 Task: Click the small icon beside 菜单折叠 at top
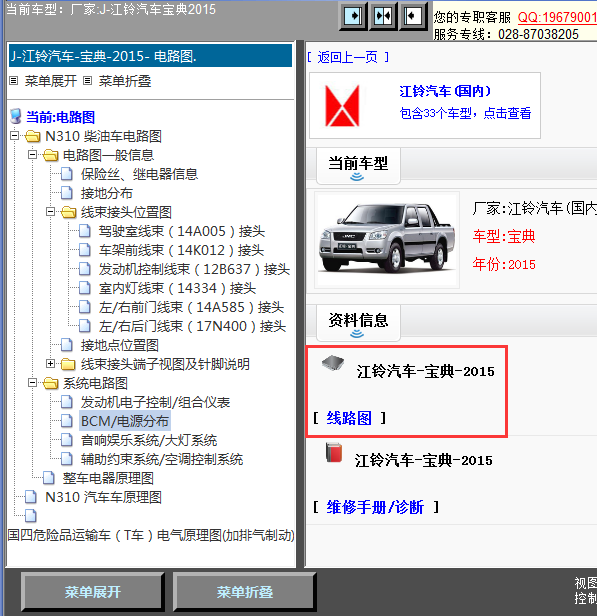pyautogui.click(x=88, y=81)
